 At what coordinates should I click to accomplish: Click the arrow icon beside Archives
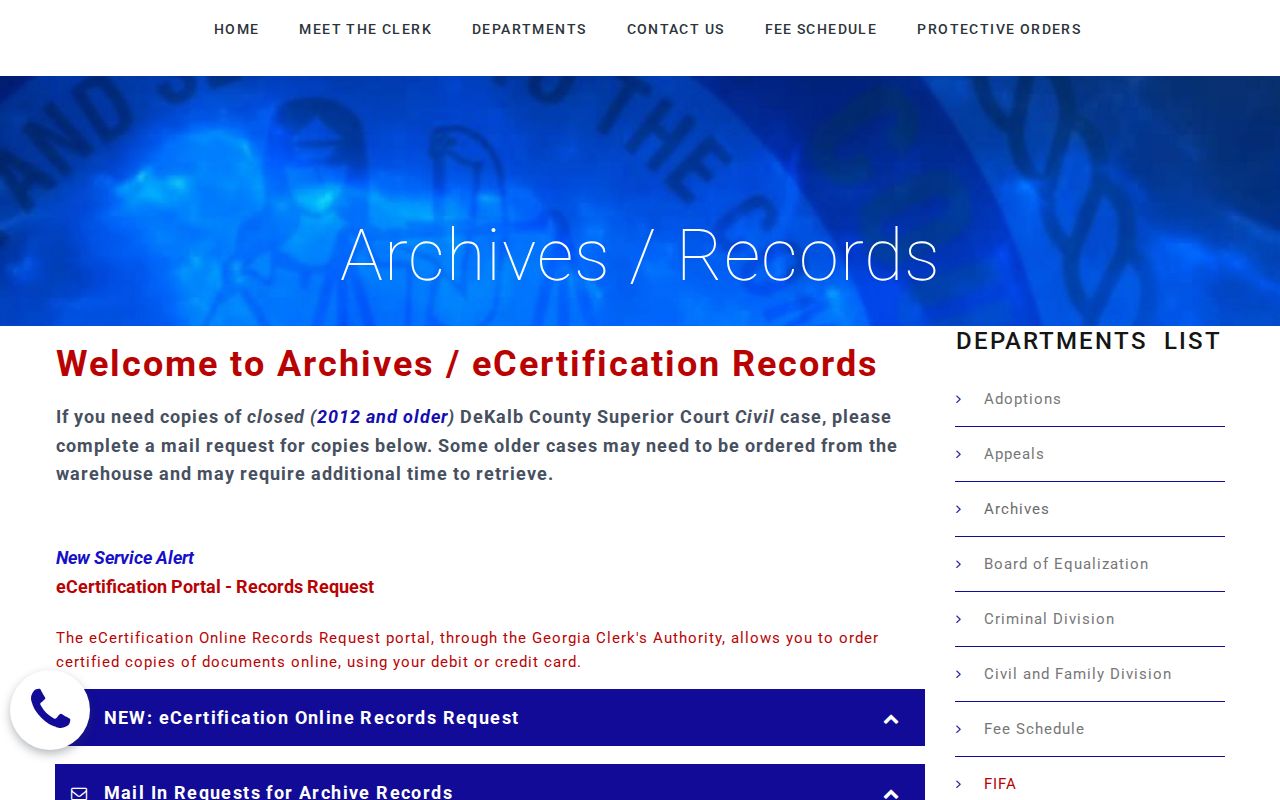click(959, 509)
